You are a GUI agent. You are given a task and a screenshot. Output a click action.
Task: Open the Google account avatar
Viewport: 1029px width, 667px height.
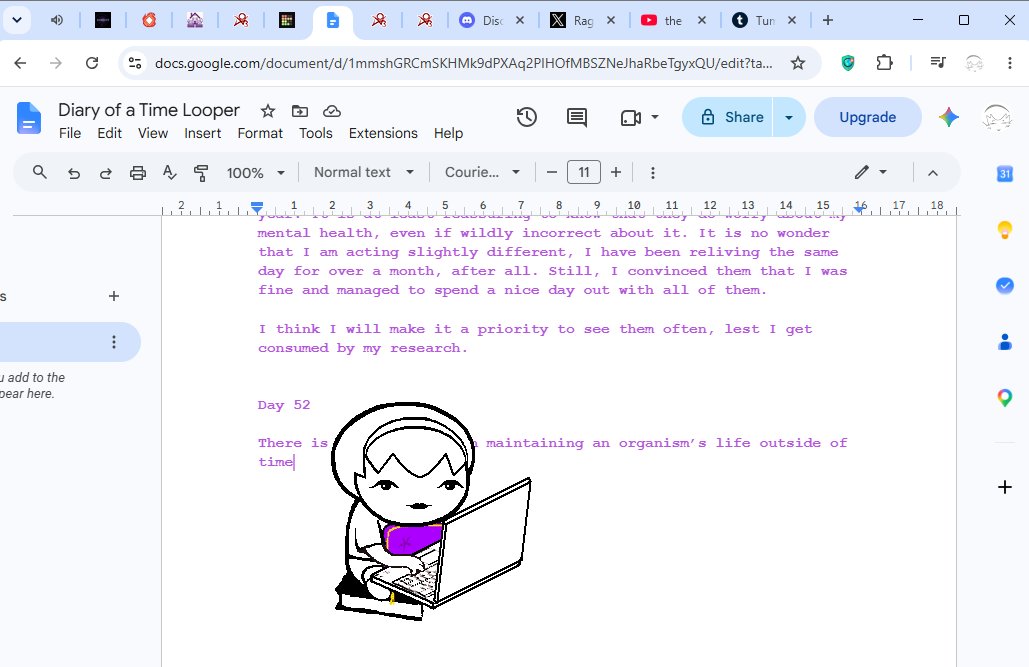996,118
